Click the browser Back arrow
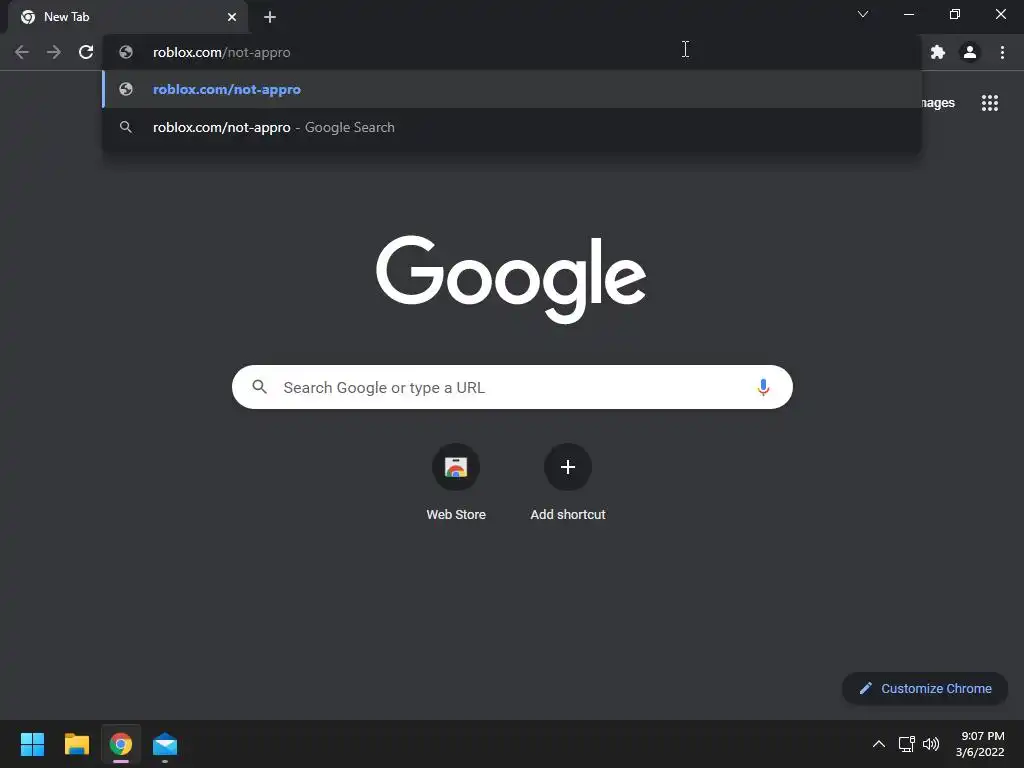The image size is (1024, 768). click(22, 52)
